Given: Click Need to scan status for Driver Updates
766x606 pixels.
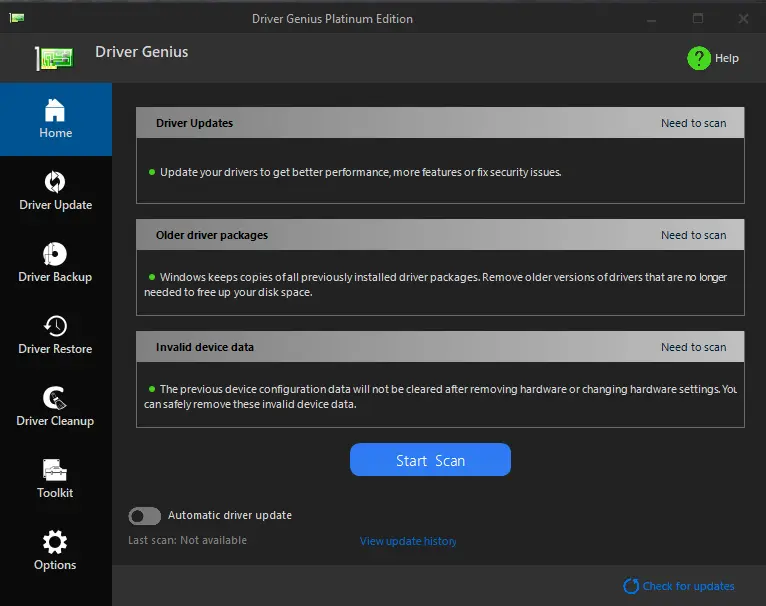Looking at the screenshot, I should coord(694,123).
